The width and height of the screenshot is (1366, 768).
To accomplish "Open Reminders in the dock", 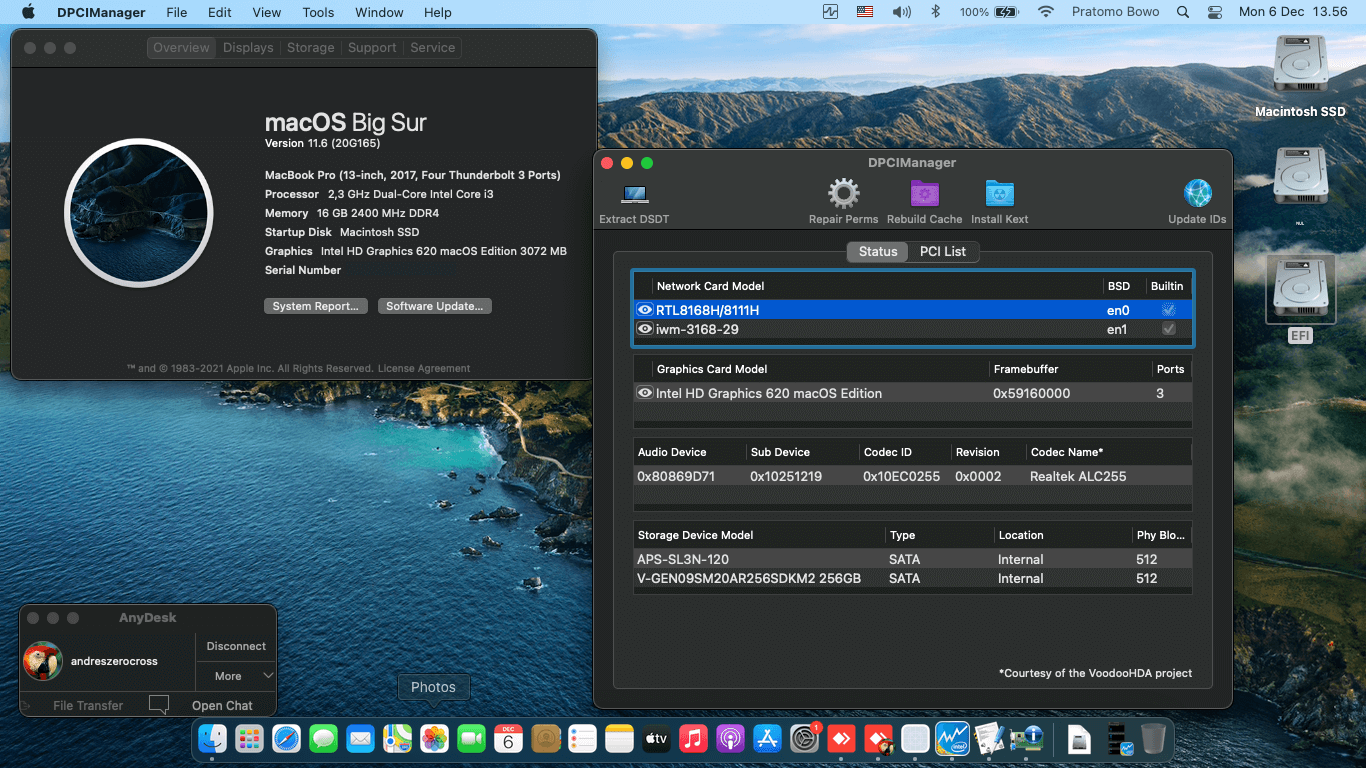I will click(582, 738).
